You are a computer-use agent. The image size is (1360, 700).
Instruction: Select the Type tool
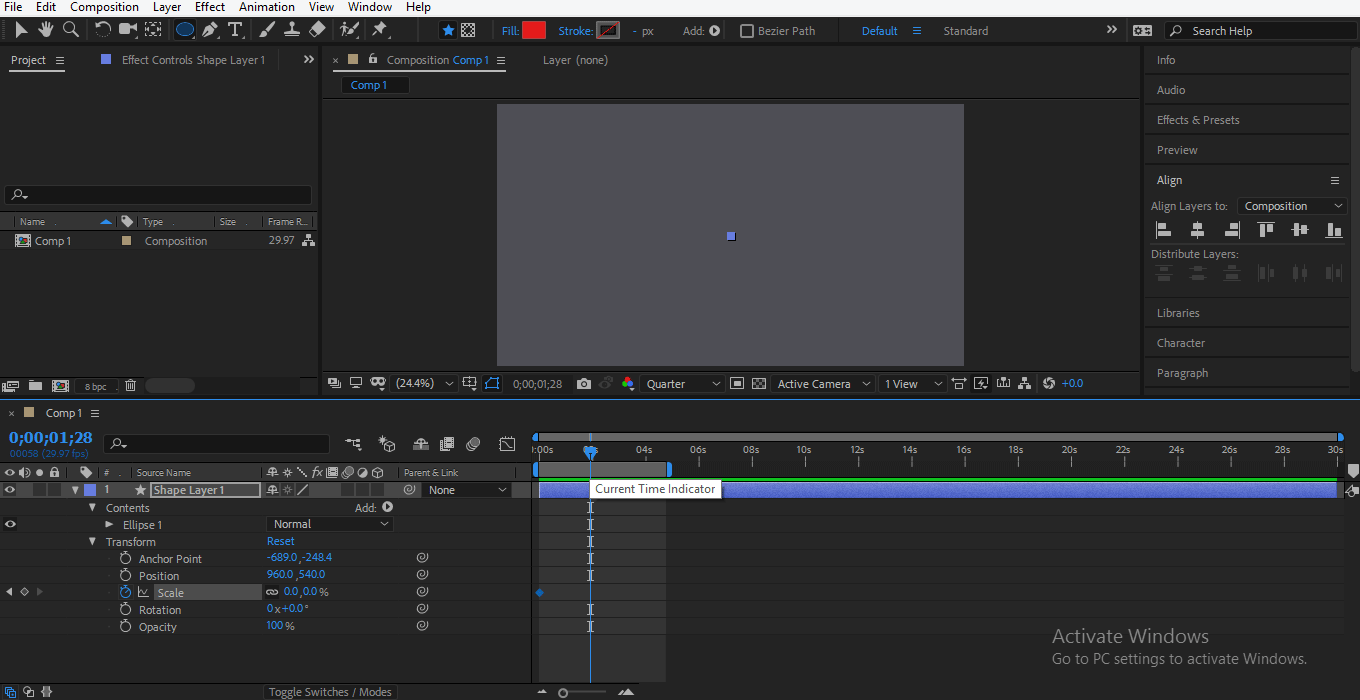point(235,30)
